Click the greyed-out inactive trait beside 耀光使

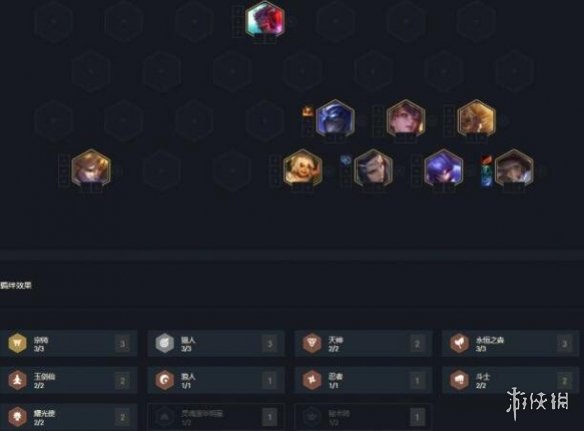tap(216, 417)
